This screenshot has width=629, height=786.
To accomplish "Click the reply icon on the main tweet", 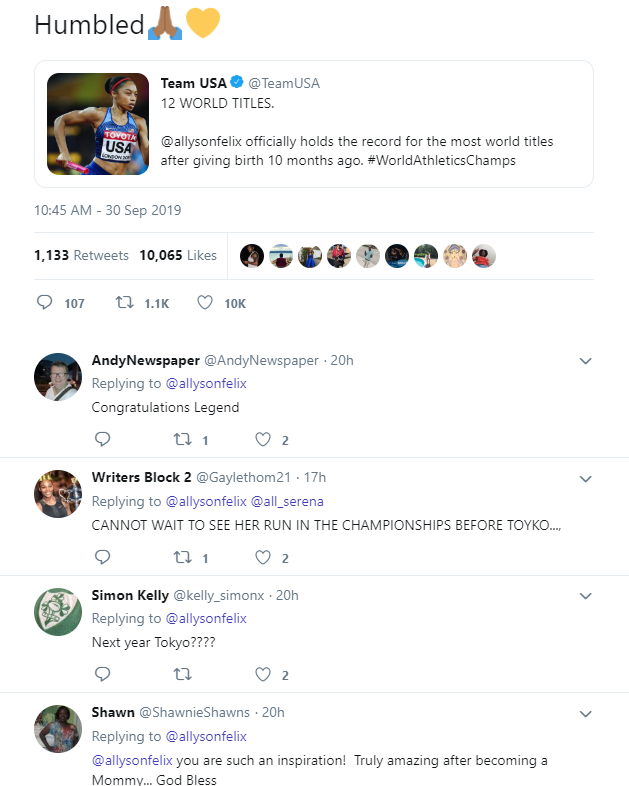I will [x=44, y=303].
